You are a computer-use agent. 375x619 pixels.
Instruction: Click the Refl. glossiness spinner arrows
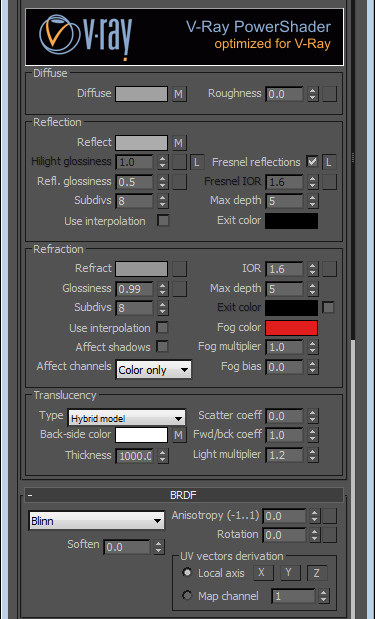(163, 182)
